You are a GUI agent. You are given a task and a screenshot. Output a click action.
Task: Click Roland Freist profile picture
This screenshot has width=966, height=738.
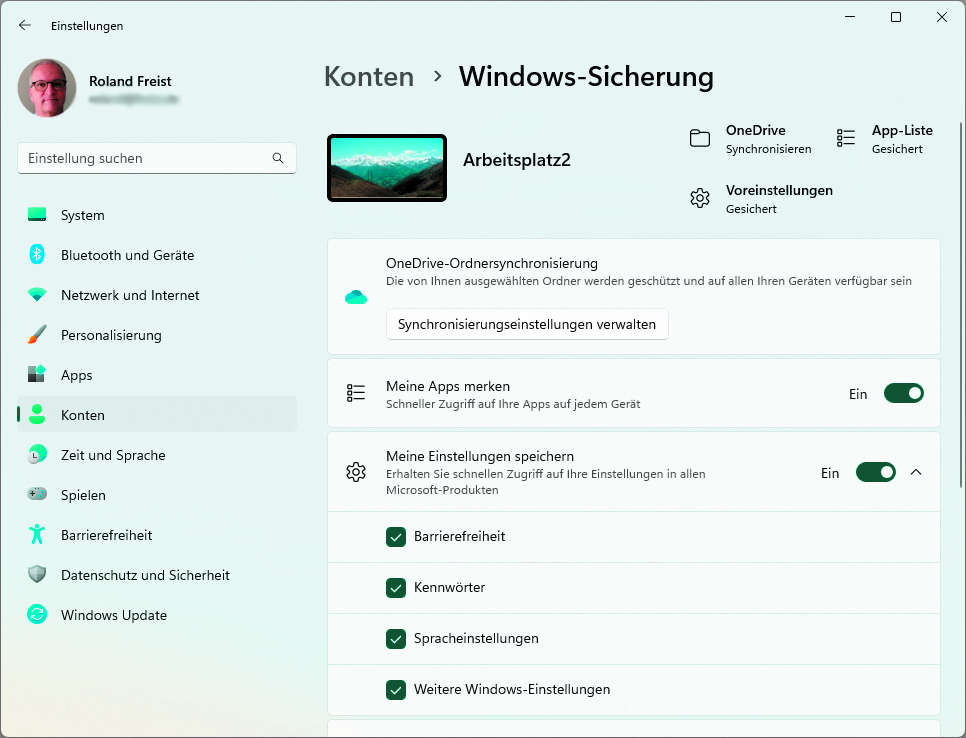47,88
